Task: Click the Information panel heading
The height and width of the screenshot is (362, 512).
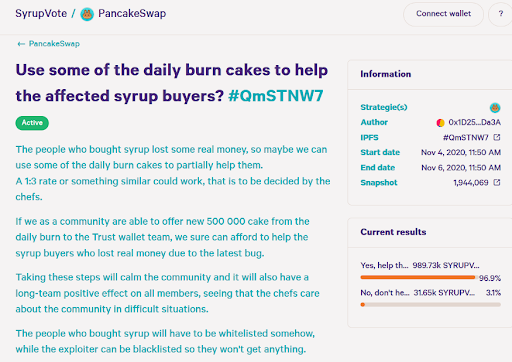Action: tap(386, 74)
